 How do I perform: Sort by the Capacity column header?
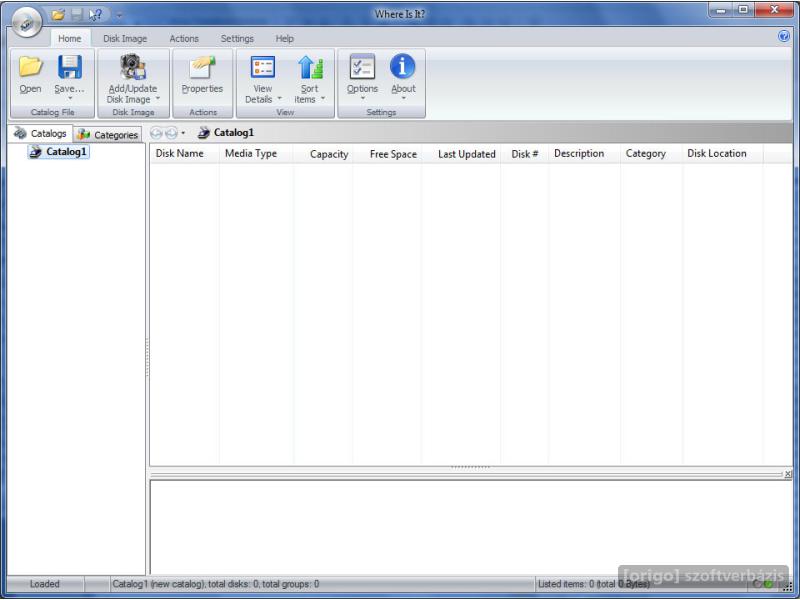[x=323, y=154]
